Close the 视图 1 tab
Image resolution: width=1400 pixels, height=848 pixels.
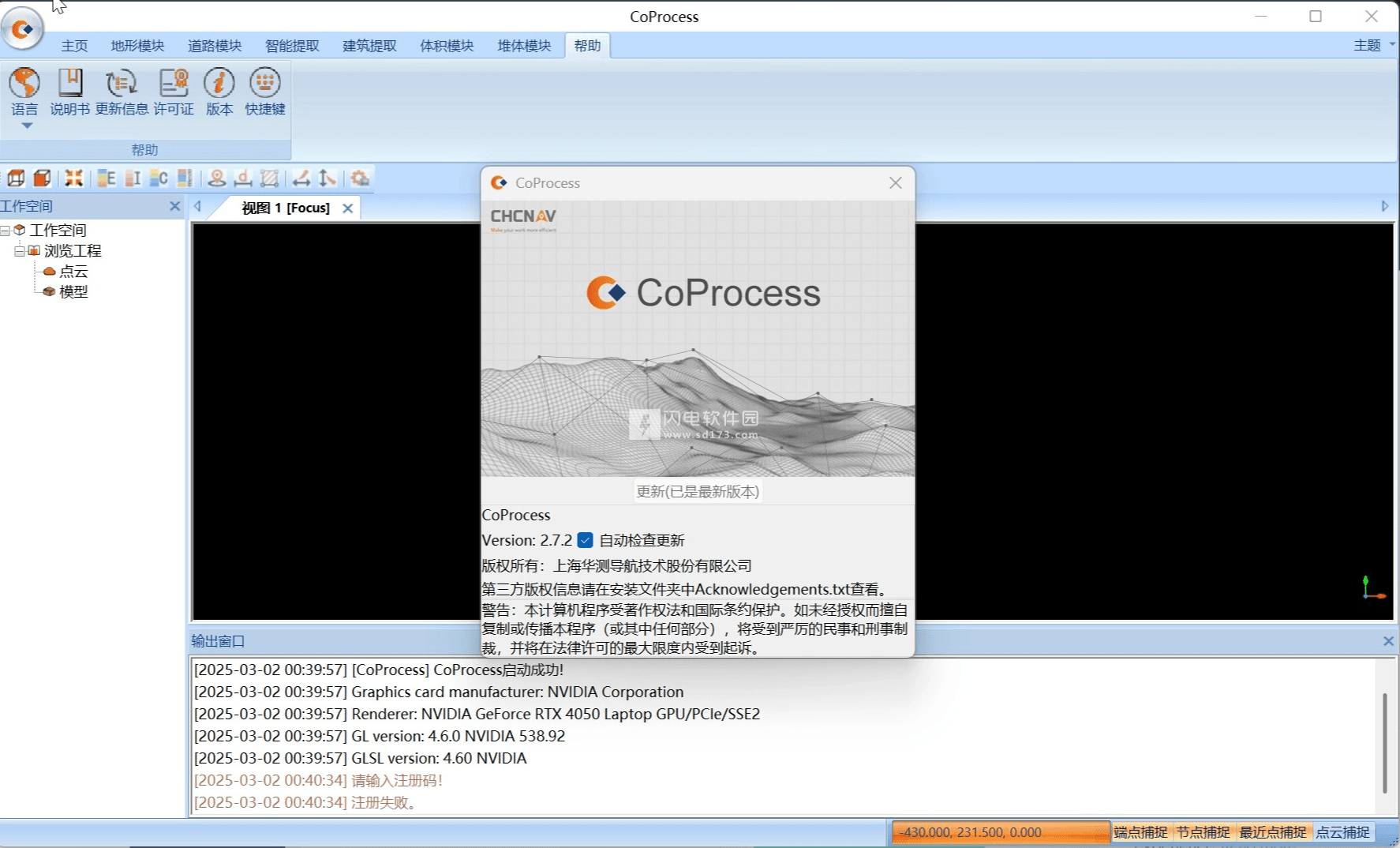(347, 208)
